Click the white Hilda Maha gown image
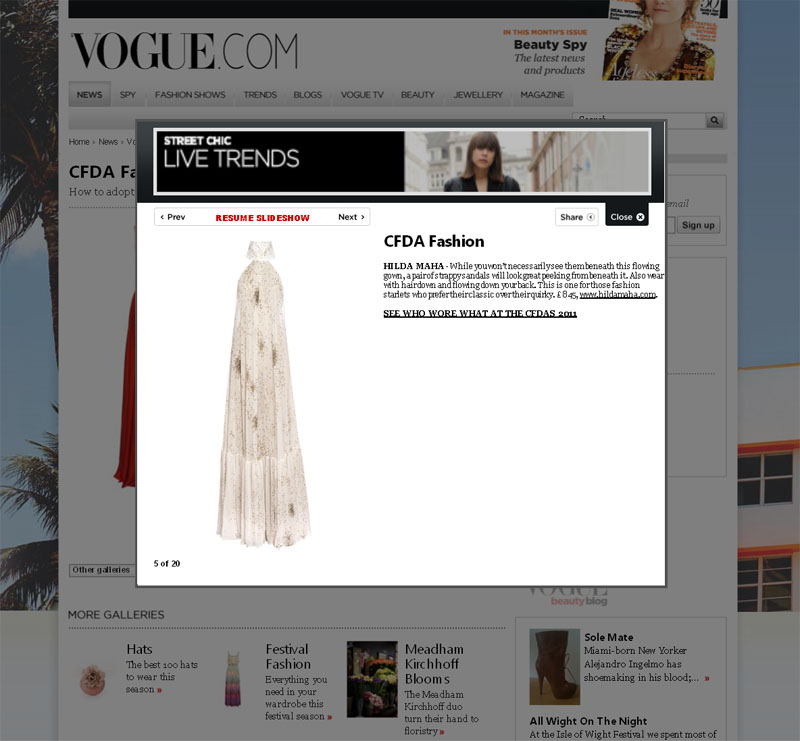The image size is (800, 741). click(x=263, y=393)
